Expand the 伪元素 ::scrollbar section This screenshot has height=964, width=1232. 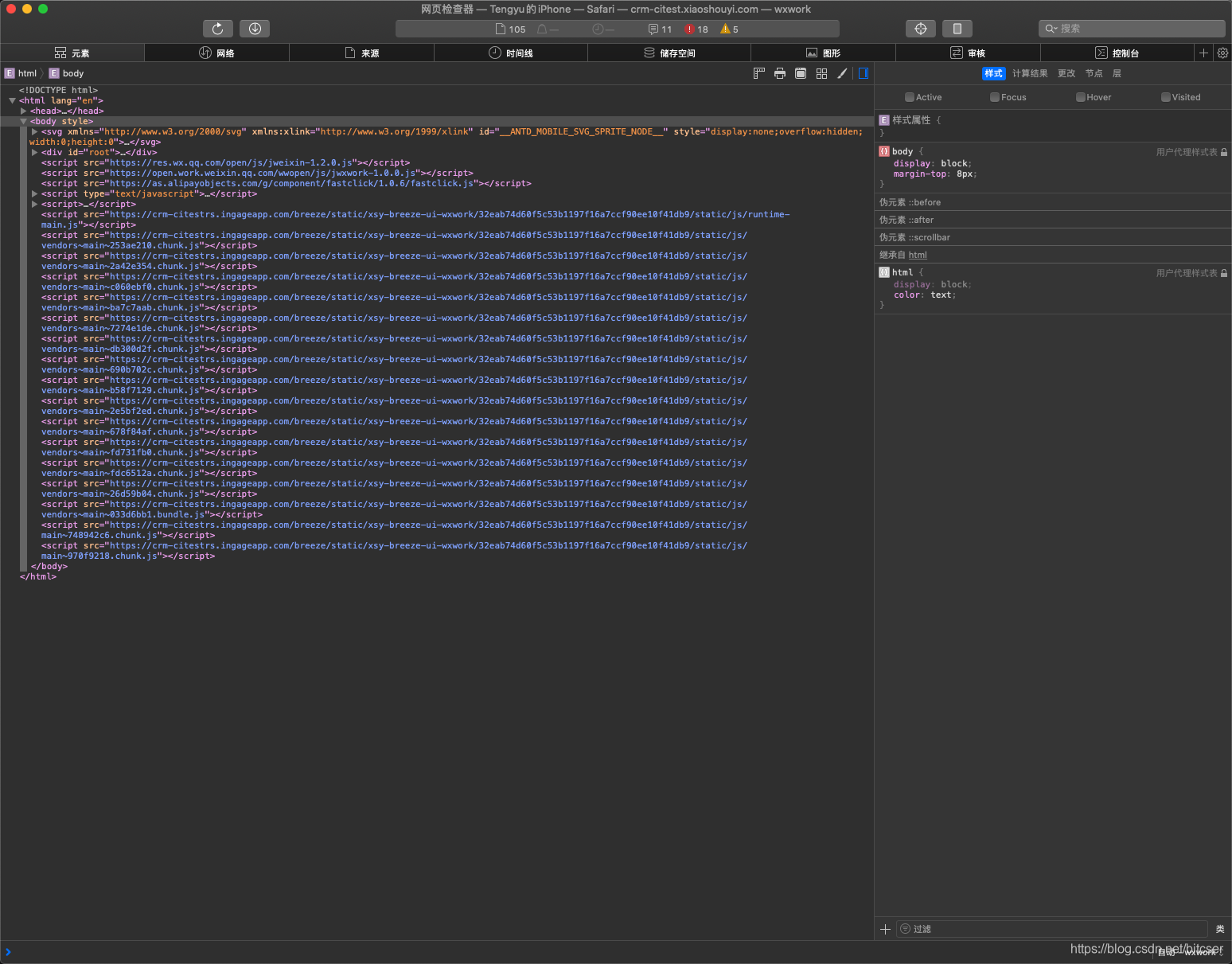1053,237
